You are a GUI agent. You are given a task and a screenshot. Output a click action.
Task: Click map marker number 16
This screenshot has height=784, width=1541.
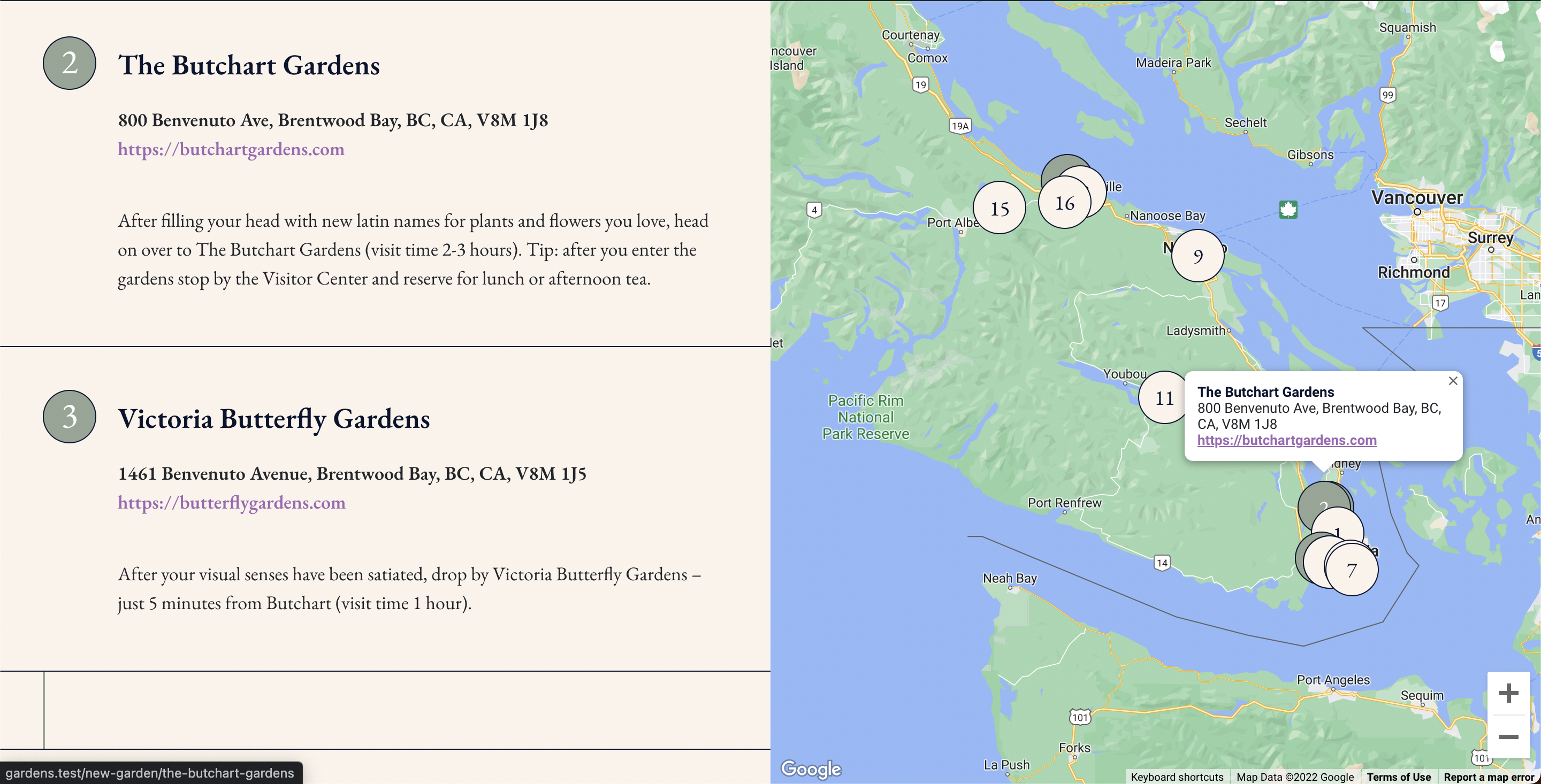pyautogui.click(x=1064, y=203)
